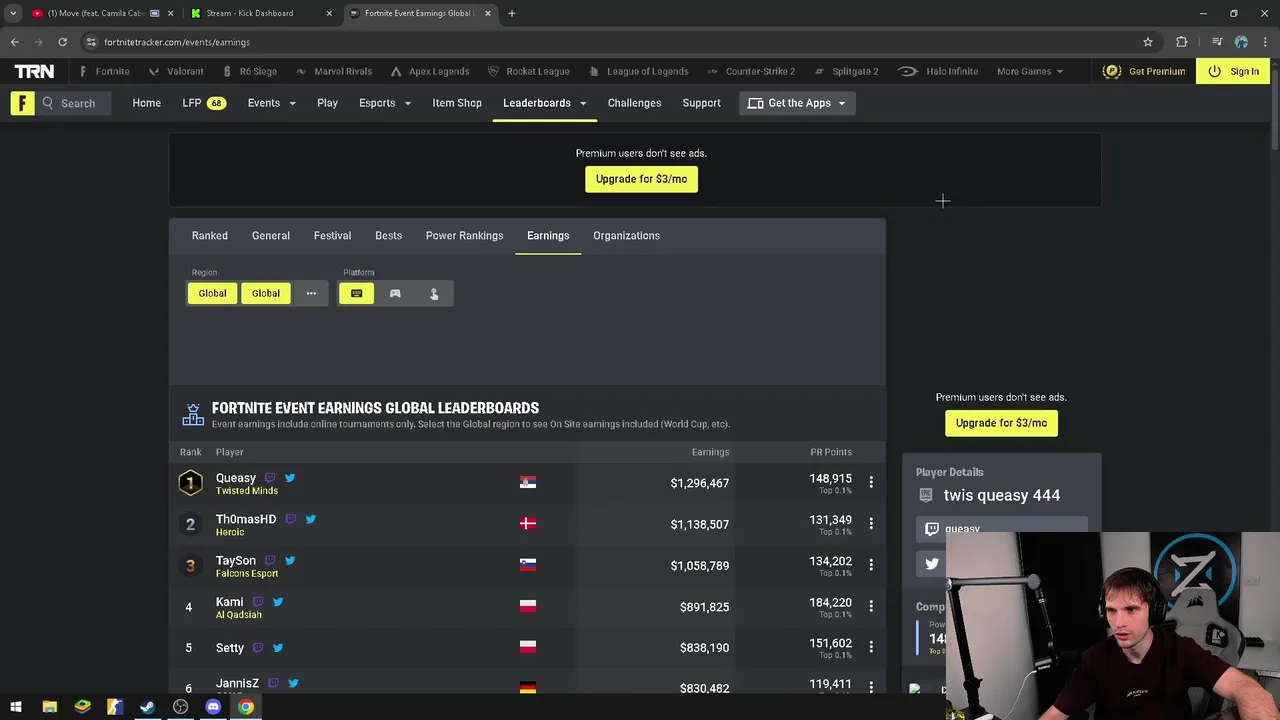Screen dimensions: 1280x720
Task: Open Queasy's Twitter icon link
Action: pyautogui.click(x=289, y=478)
